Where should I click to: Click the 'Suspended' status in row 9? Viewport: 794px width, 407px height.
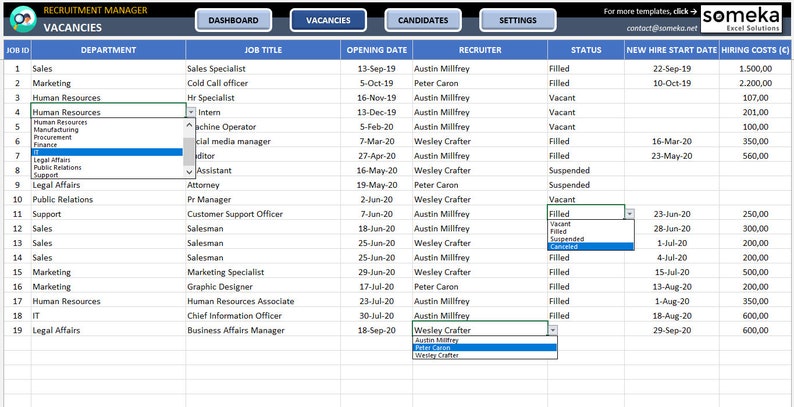click(x=586, y=185)
